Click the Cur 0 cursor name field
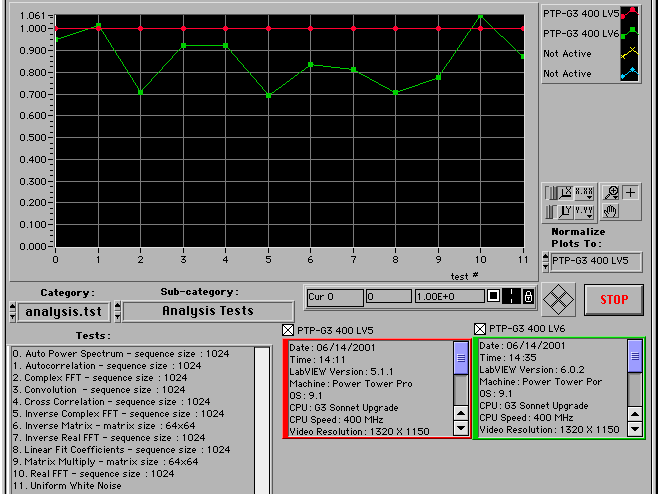 pyautogui.click(x=334, y=297)
